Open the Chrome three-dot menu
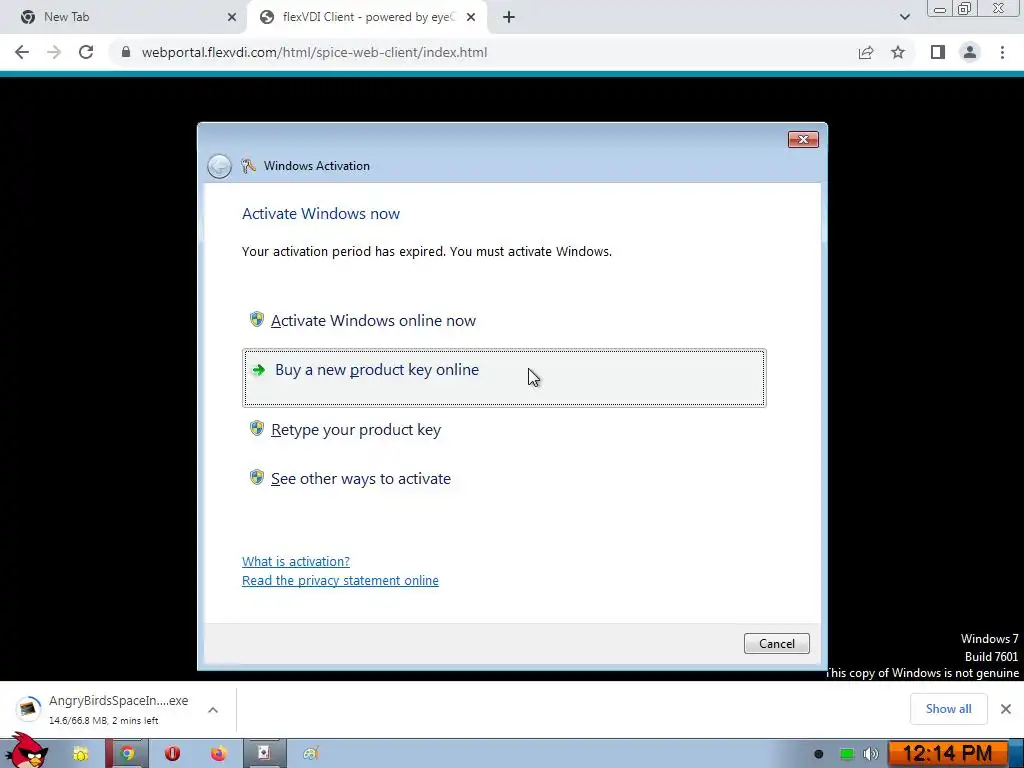The height and width of the screenshot is (768, 1024). pyautogui.click(x=1002, y=52)
